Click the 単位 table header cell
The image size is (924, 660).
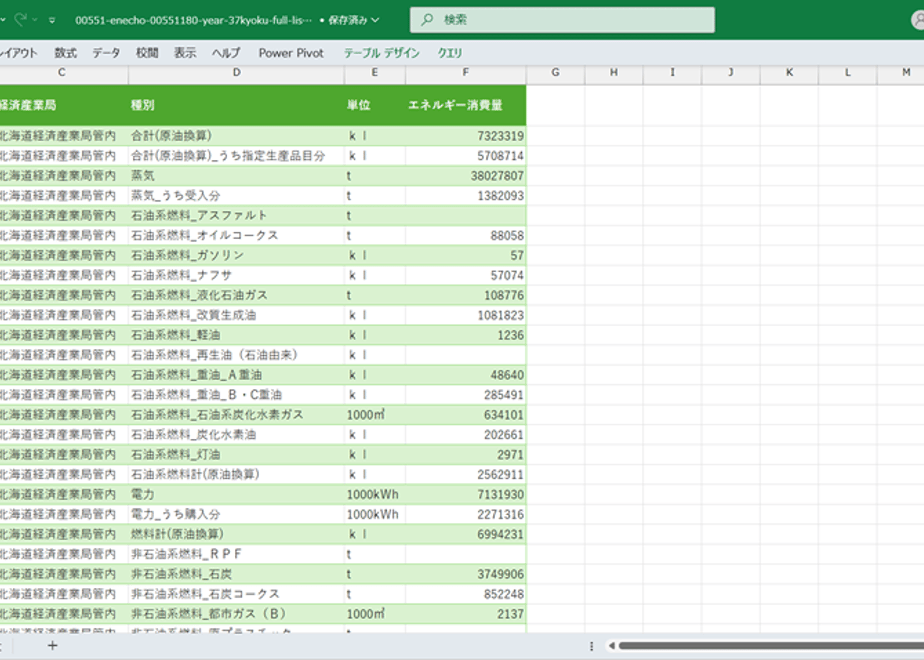[x=375, y=105]
